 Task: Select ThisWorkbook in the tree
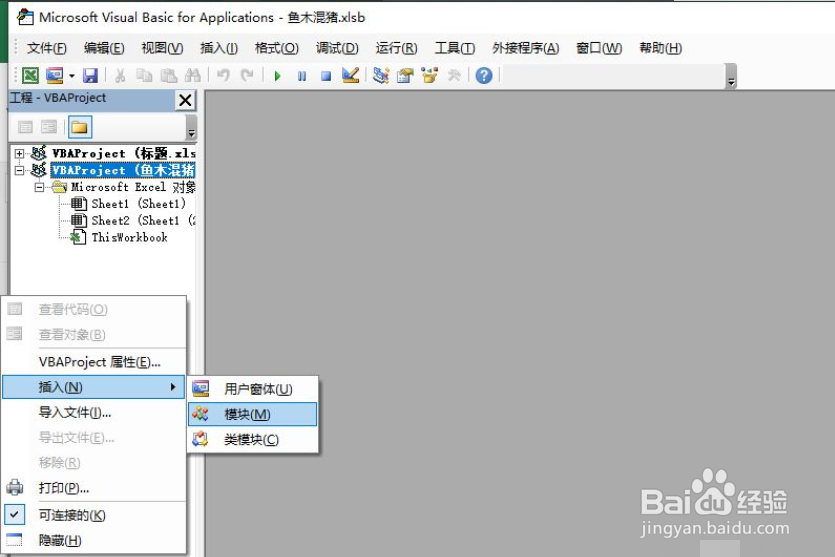[129, 237]
